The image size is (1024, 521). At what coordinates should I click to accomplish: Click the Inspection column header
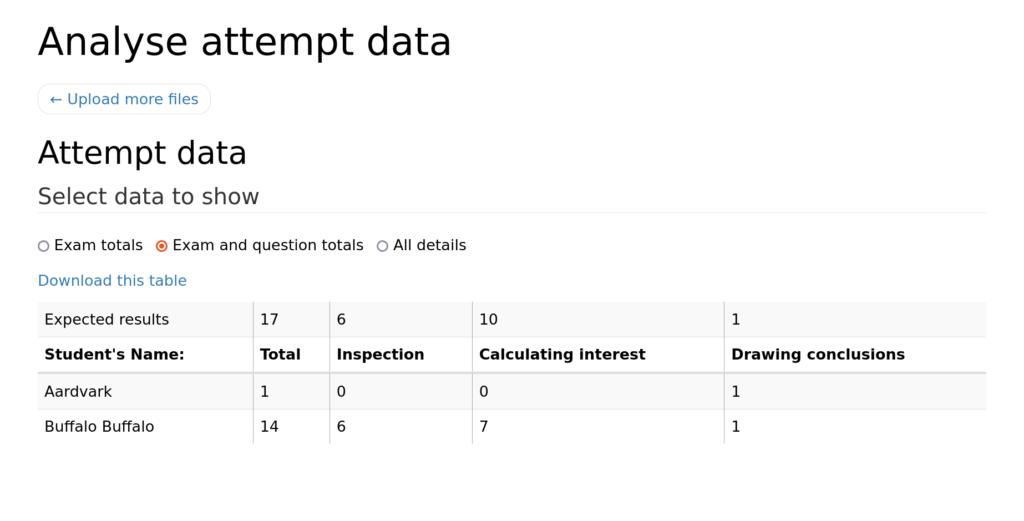(380, 355)
